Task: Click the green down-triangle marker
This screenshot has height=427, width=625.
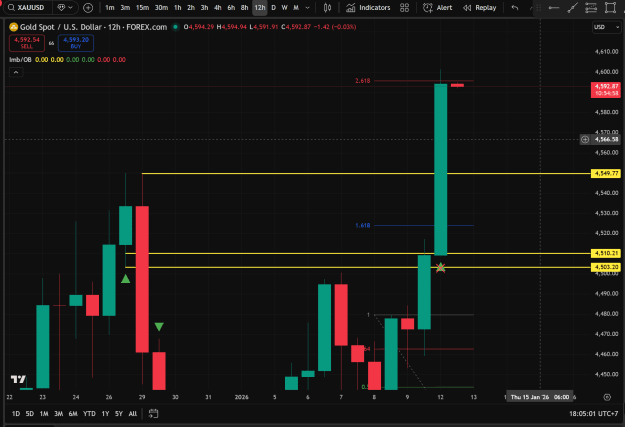Action: tap(159, 327)
